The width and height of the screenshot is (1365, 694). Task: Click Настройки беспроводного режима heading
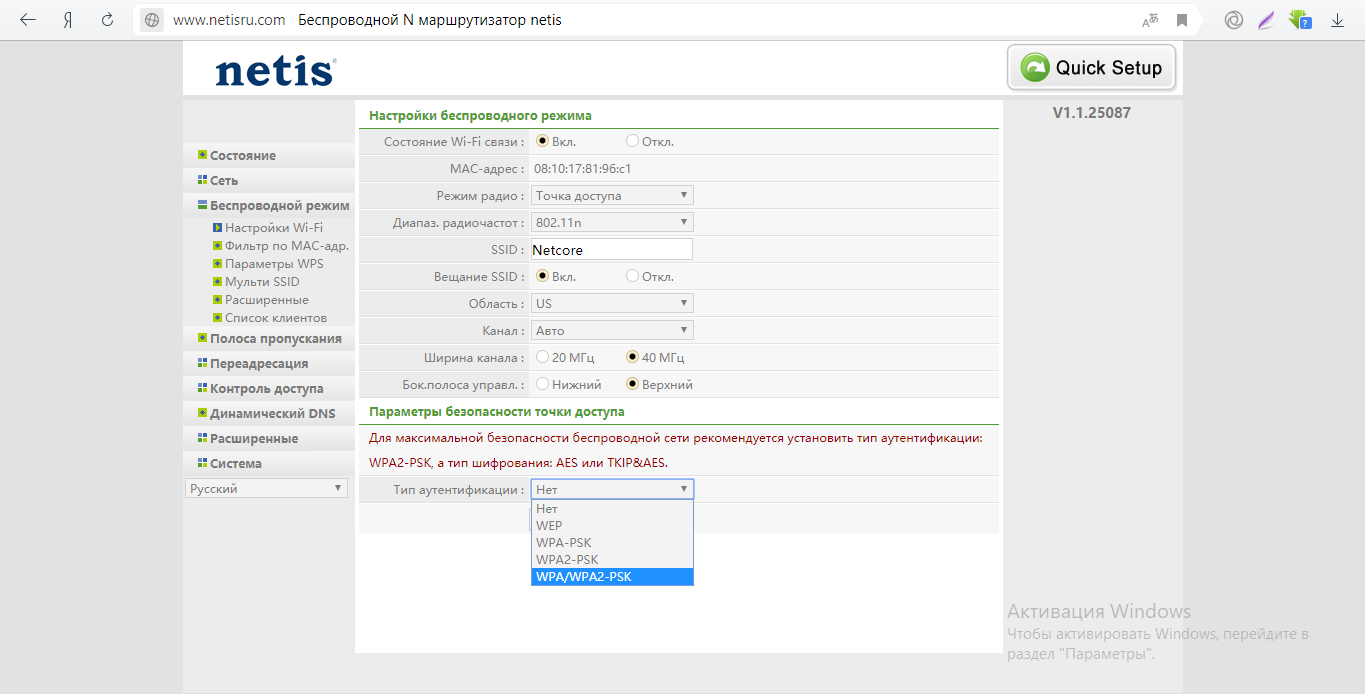tap(480, 116)
